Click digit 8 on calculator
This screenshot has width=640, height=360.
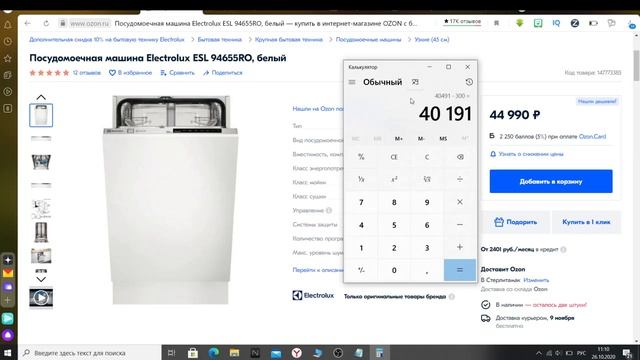[394, 202]
